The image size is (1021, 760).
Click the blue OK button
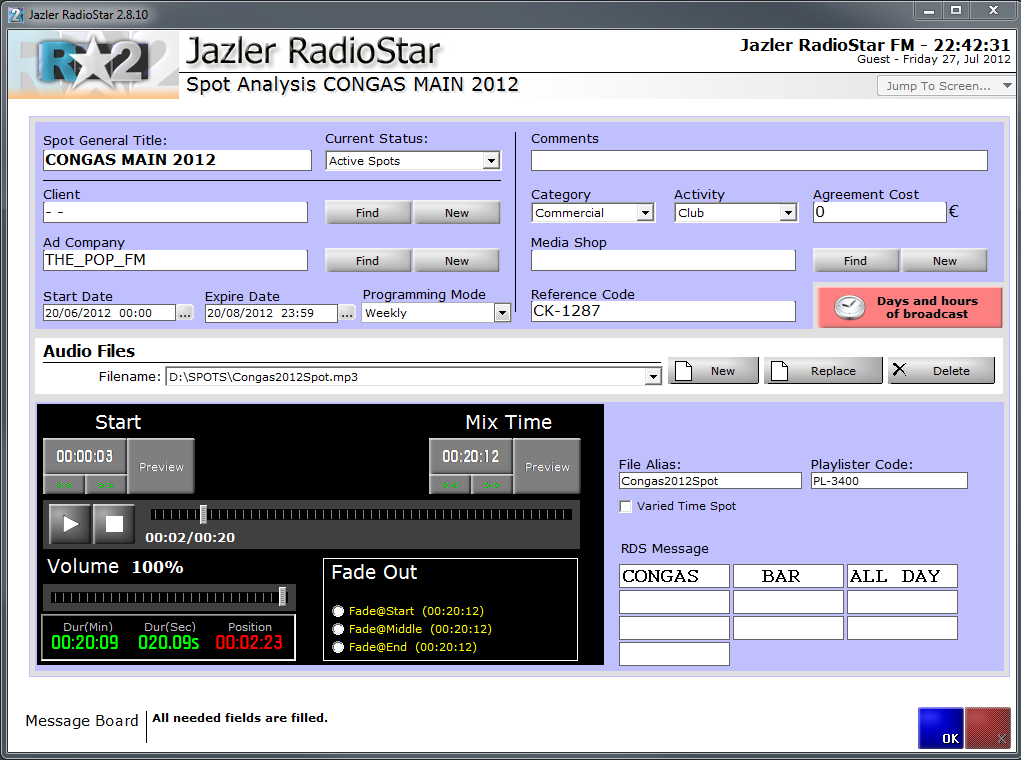940,728
